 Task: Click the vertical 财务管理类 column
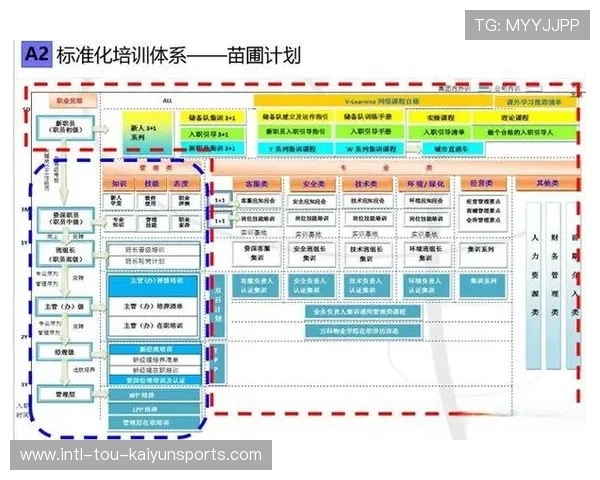(554, 286)
